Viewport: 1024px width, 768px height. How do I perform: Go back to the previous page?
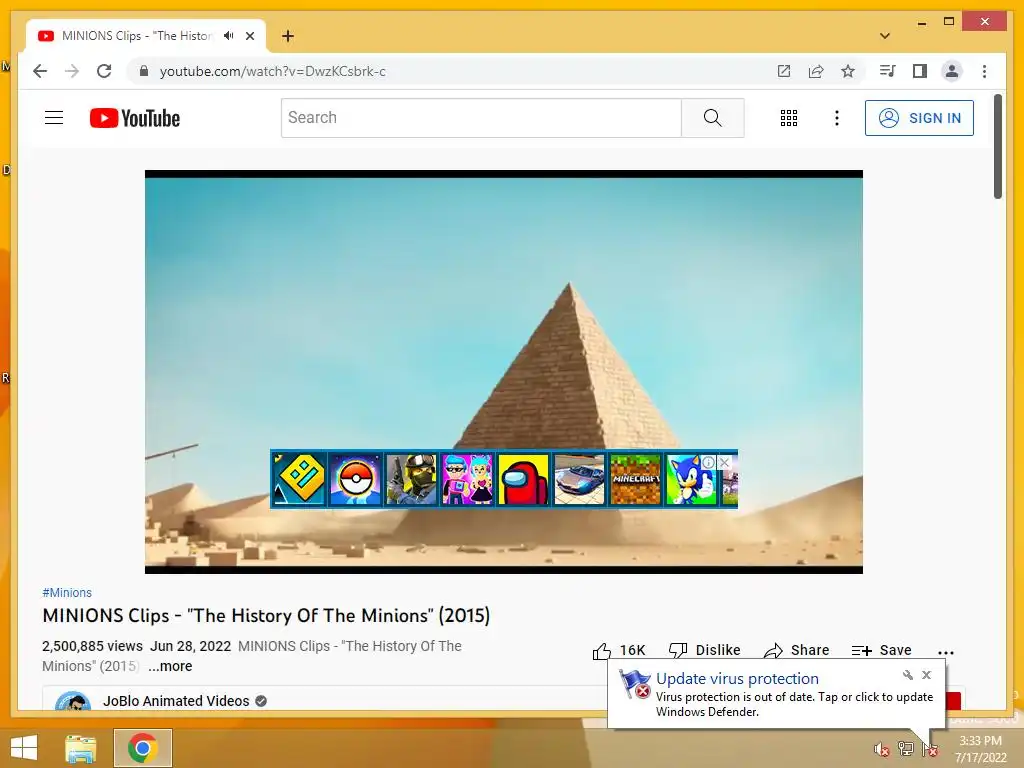click(40, 71)
